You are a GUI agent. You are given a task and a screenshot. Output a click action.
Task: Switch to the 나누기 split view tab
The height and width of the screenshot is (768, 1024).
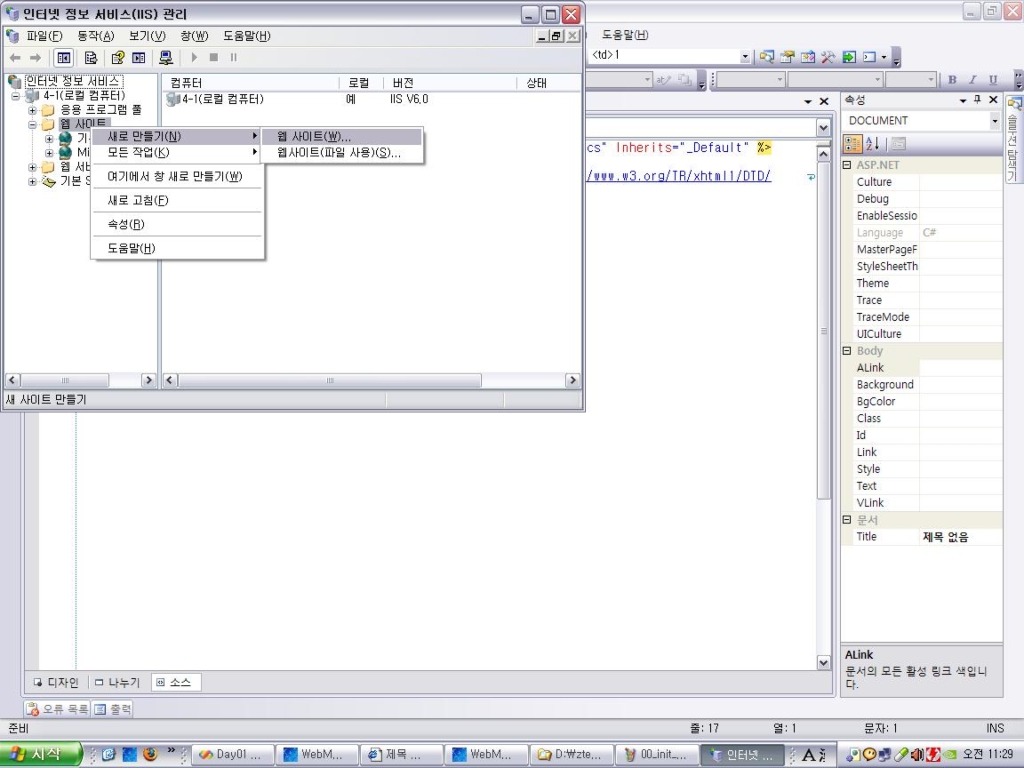tap(118, 682)
